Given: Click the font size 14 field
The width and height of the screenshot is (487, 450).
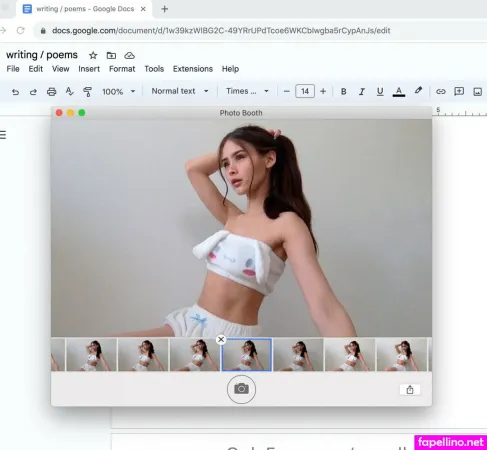Looking at the screenshot, I should (x=305, y=91).
